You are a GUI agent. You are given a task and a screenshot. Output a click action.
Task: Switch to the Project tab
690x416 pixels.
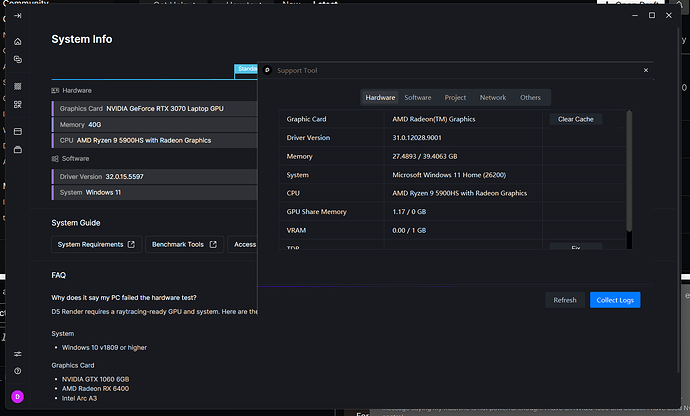coord(455,98)
